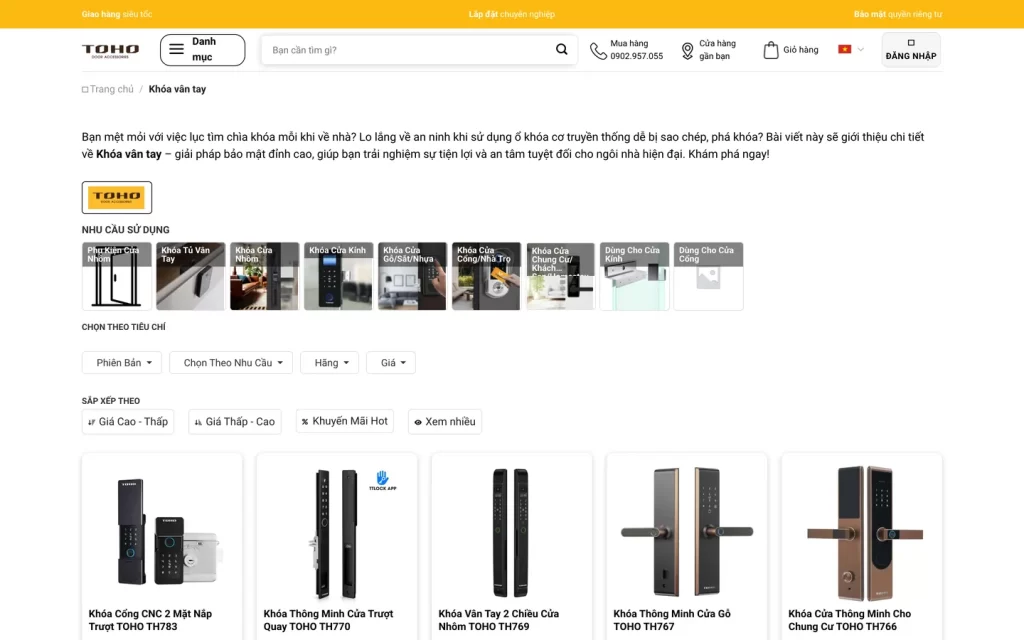Click the ĐĂNG NHẬP login button
Viewport: 1024px width, 640px height.
tap(911, 50)
